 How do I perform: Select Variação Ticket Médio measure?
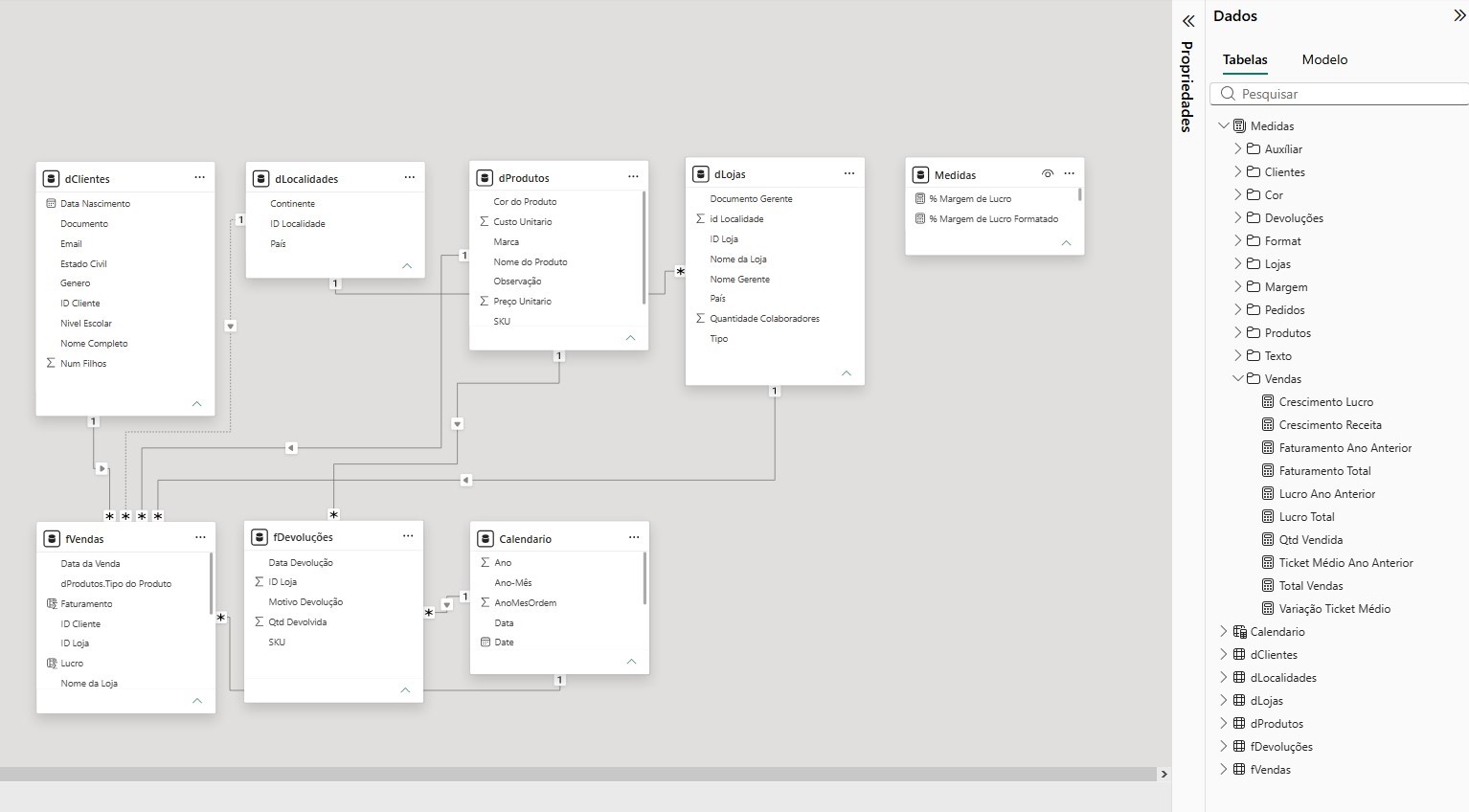coord(1335,609)
